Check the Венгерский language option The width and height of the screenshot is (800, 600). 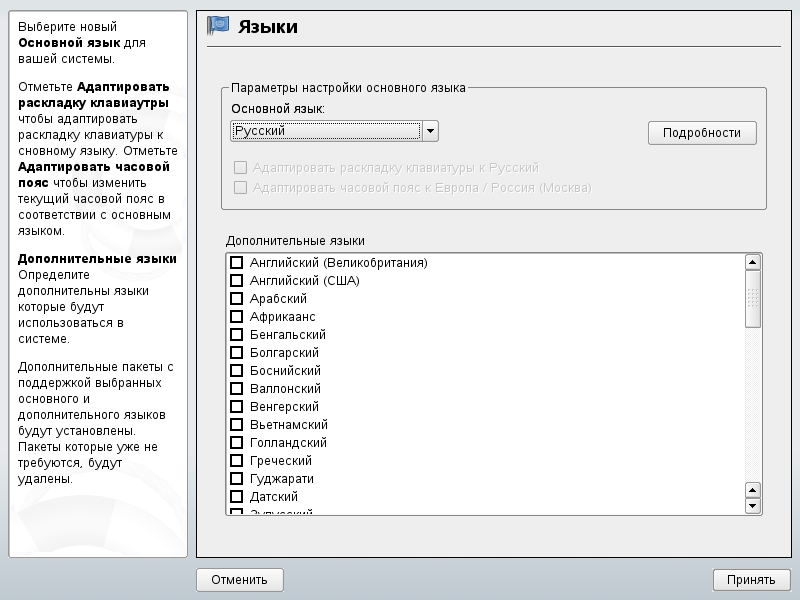(x=237, y=407)
